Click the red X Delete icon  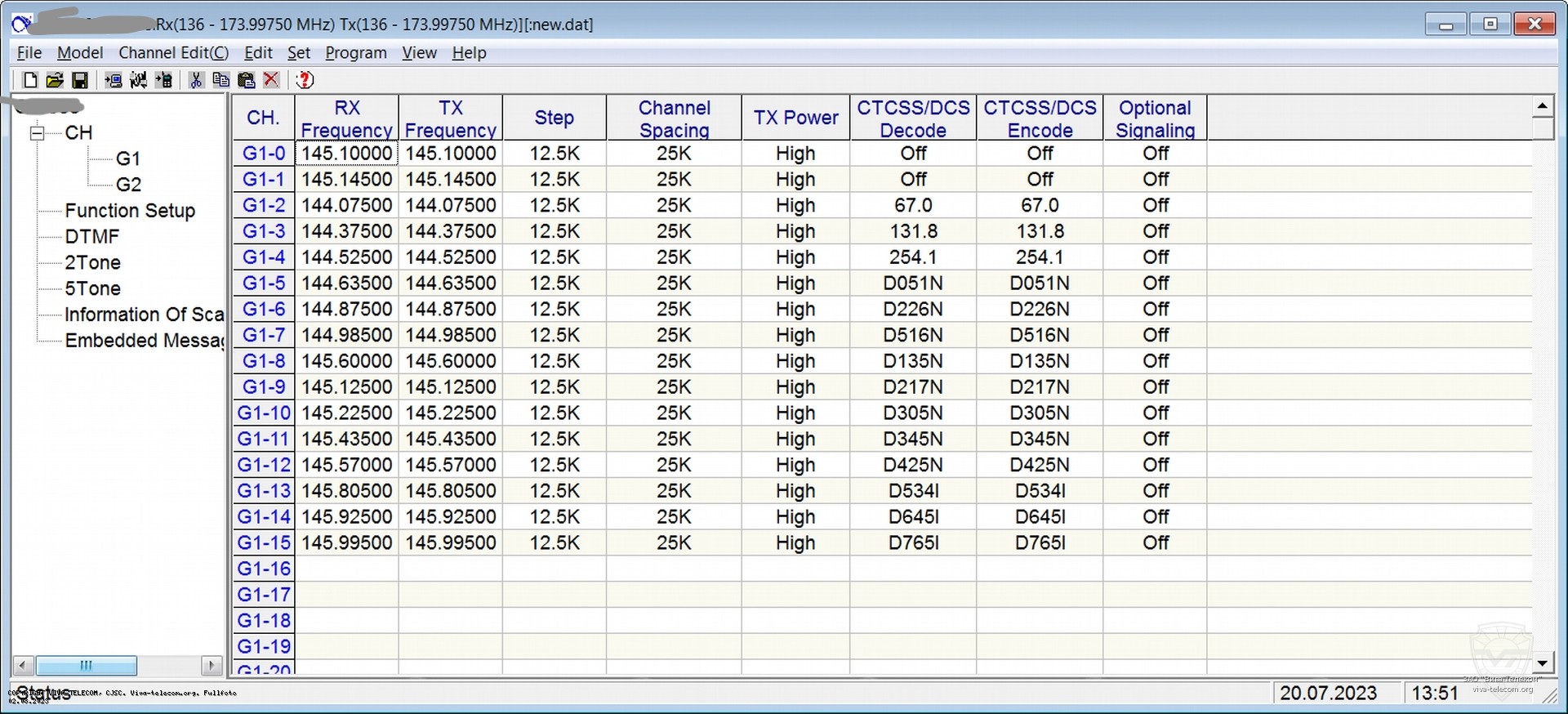click(272, 80)
